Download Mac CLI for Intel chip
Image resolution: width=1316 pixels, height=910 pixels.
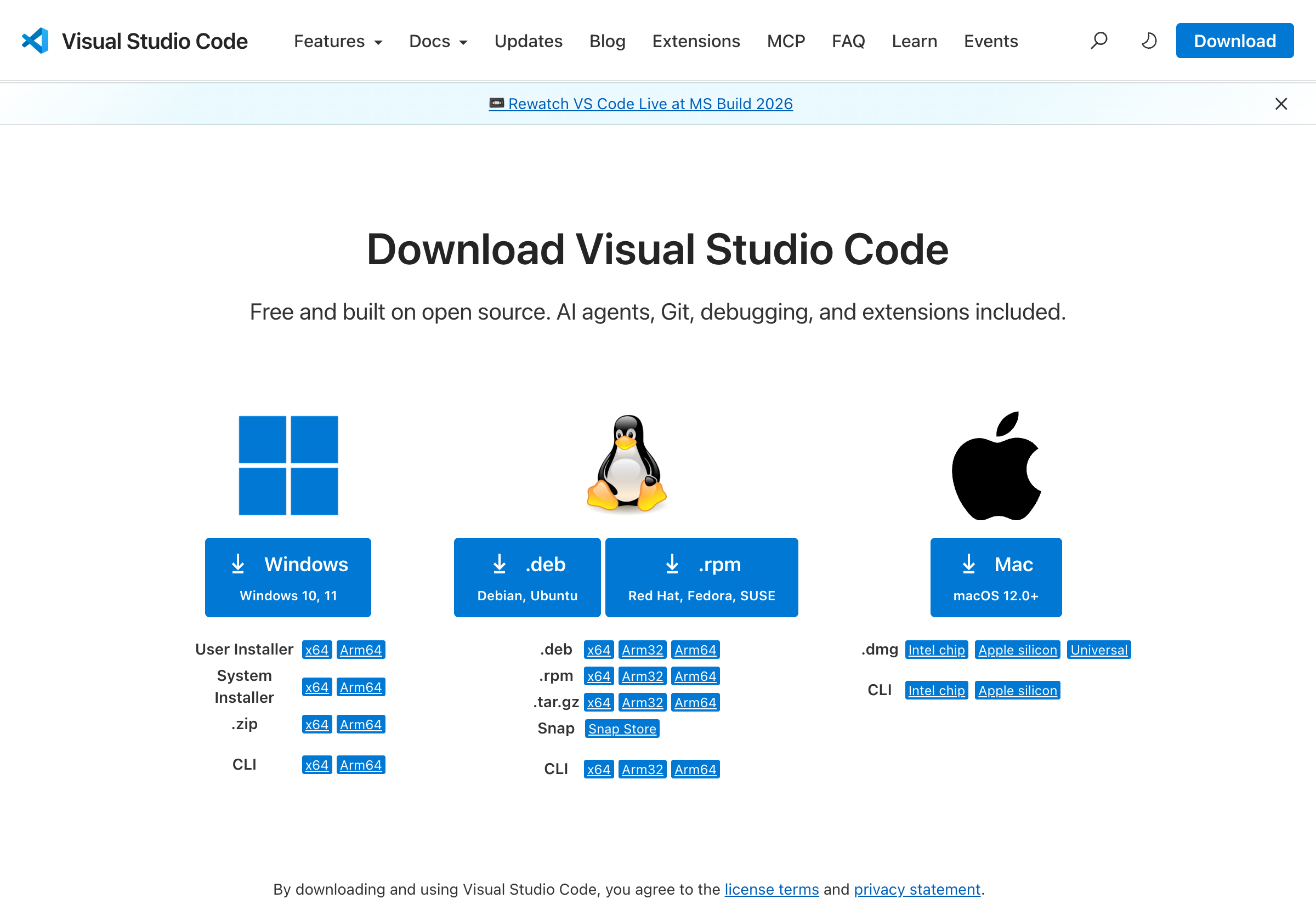click(x=937, y=690)
